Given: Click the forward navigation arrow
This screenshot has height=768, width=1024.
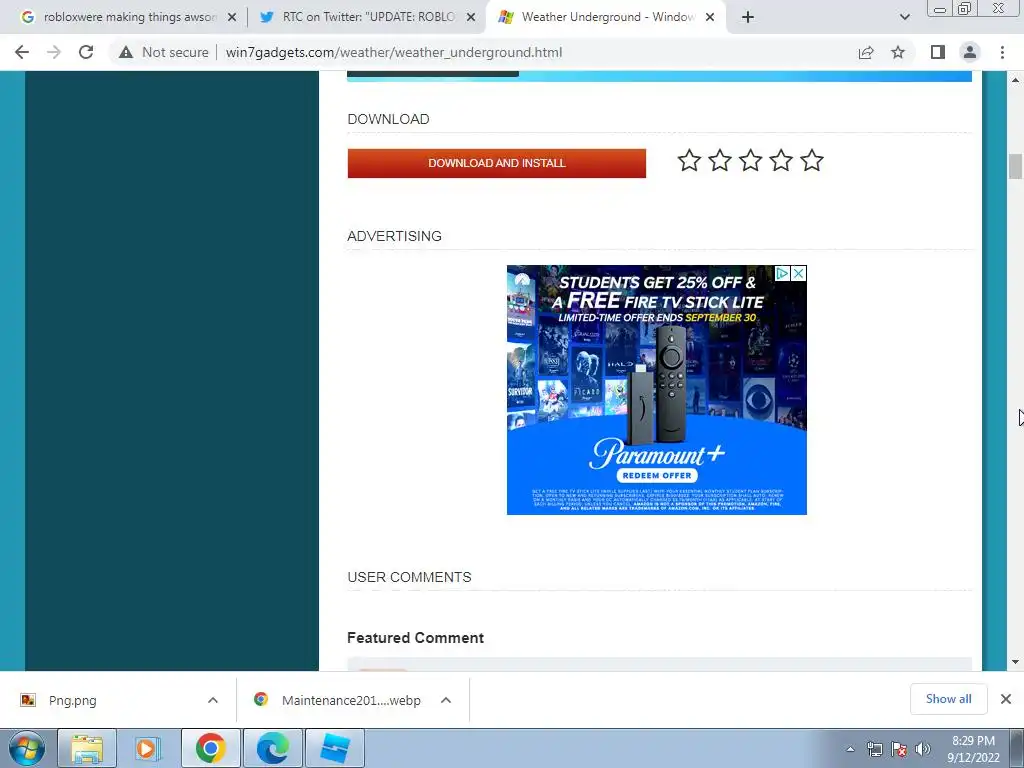Looking at the screenshot, I should tap(54, 52).
